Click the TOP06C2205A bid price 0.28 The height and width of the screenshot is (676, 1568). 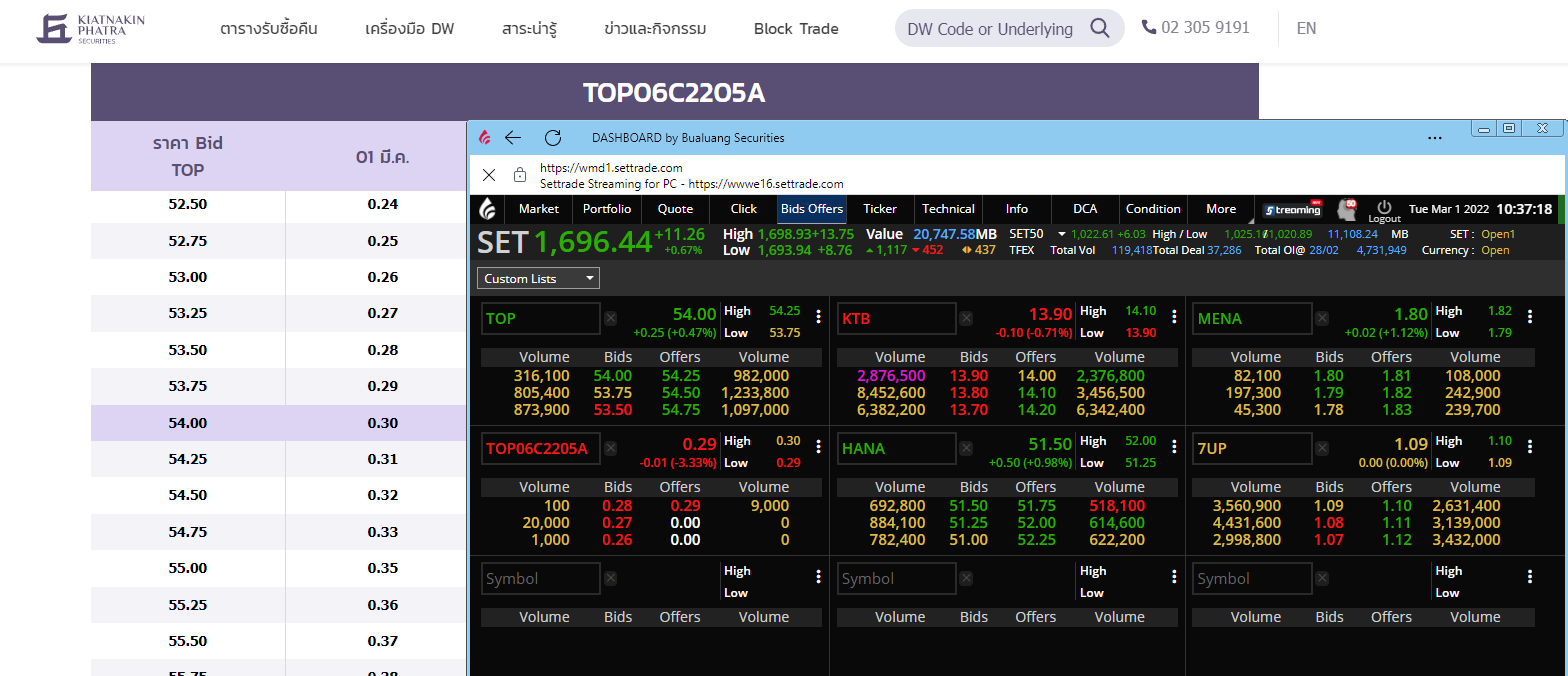(x=617, y=505)
